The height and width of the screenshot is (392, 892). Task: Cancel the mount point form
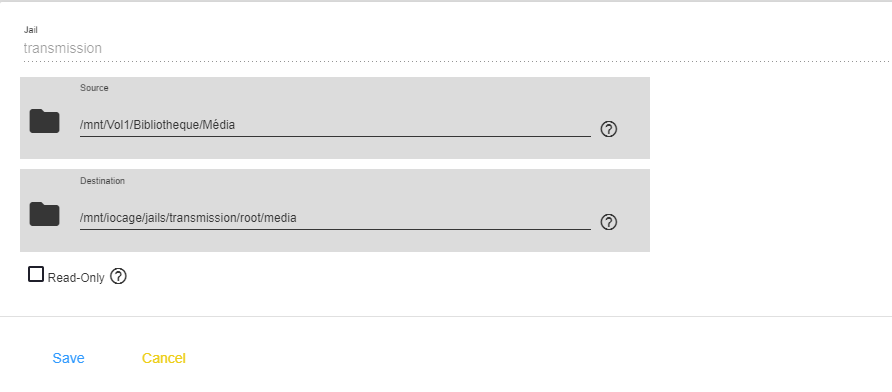click(x=164, y=358)
